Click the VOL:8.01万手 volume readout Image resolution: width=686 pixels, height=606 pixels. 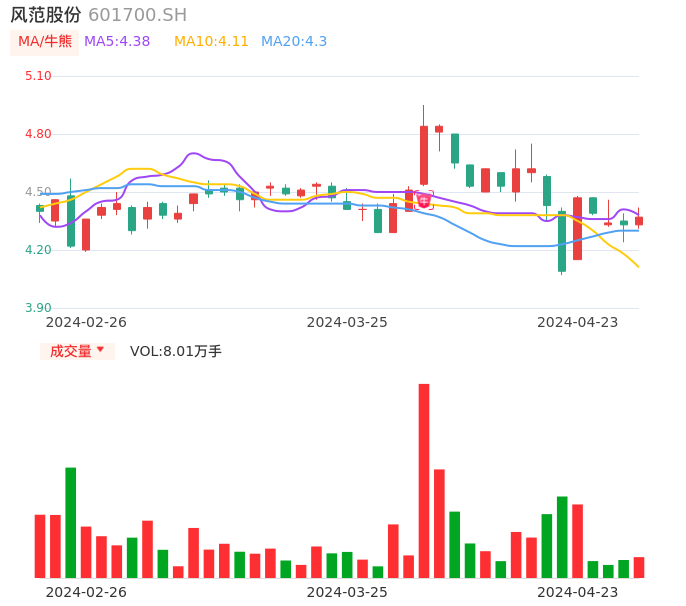[176, 351]
